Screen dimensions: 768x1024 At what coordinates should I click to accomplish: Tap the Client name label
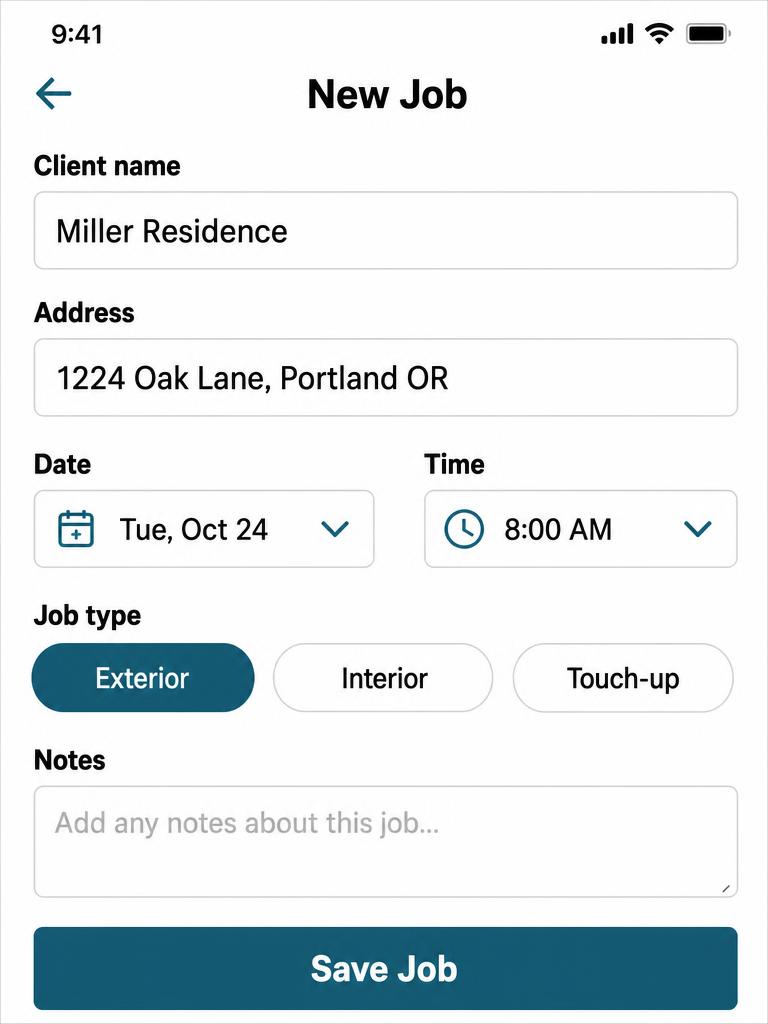[x=107, y=166]
